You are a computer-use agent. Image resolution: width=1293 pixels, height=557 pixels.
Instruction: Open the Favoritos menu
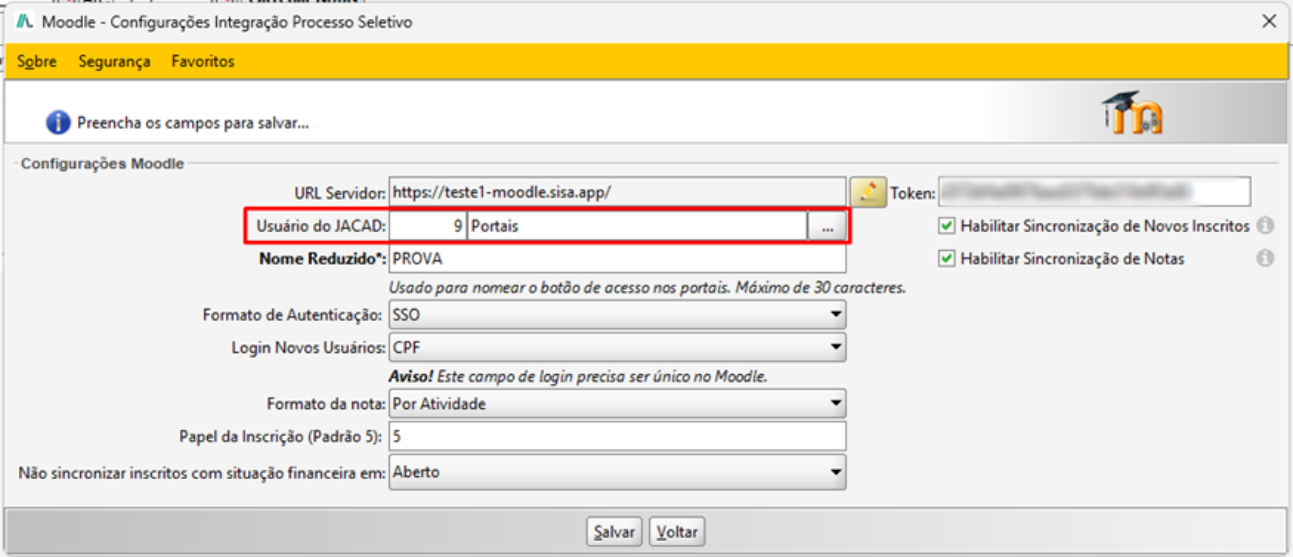coord(203,62)
